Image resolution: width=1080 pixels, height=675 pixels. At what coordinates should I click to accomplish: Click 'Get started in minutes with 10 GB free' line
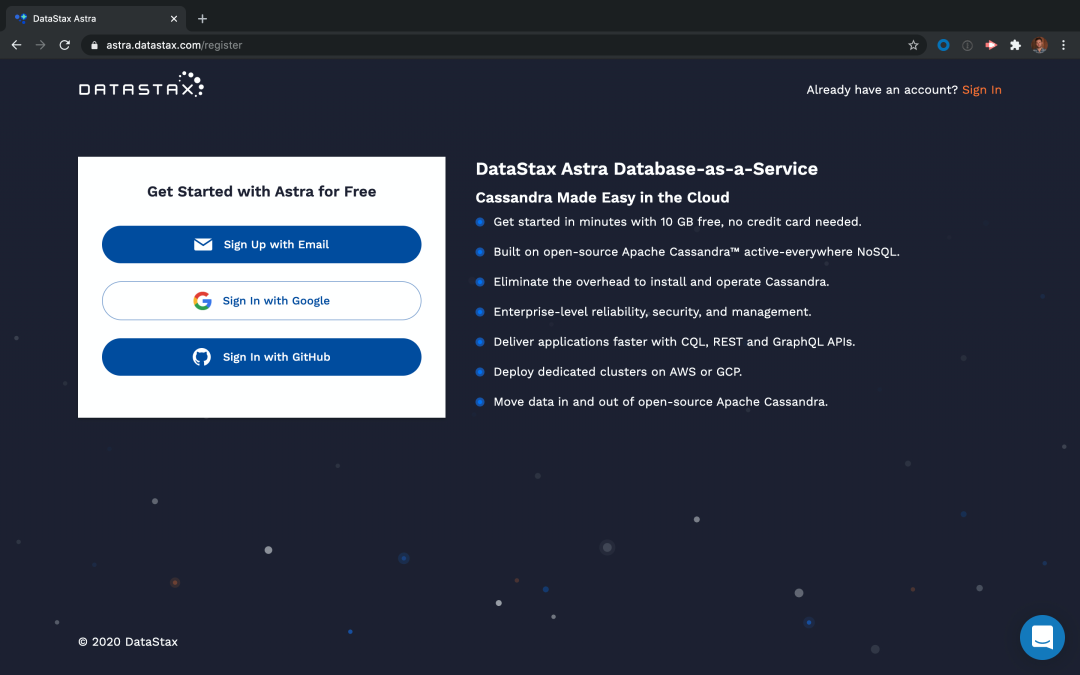coord(677,222)
